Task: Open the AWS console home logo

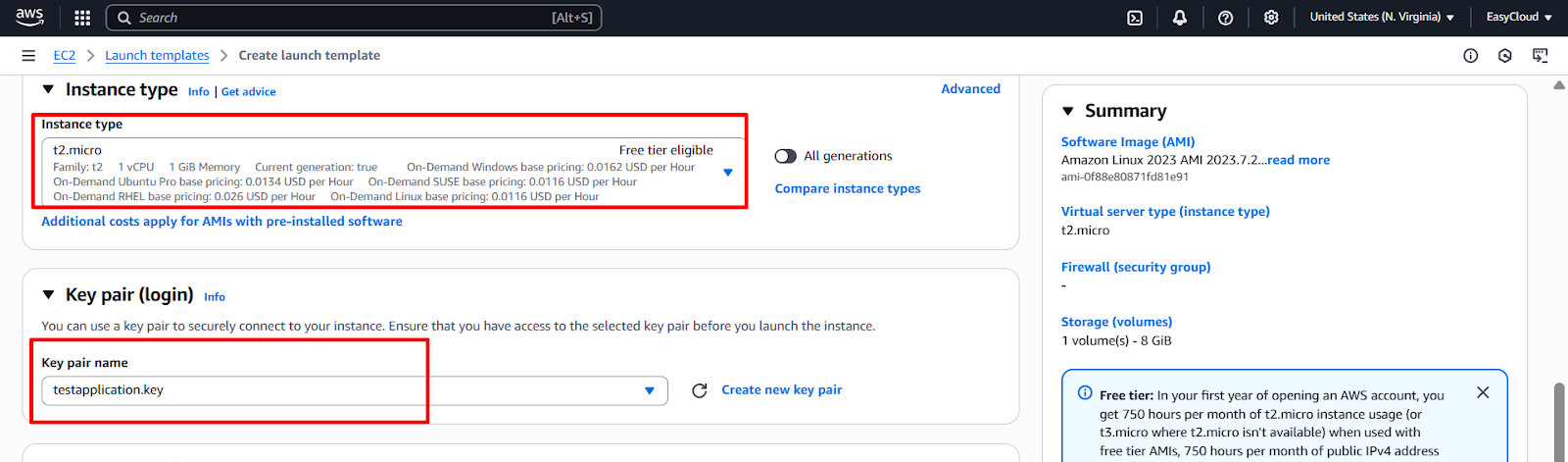Action: pyautogui.click(x=29, y=17)
